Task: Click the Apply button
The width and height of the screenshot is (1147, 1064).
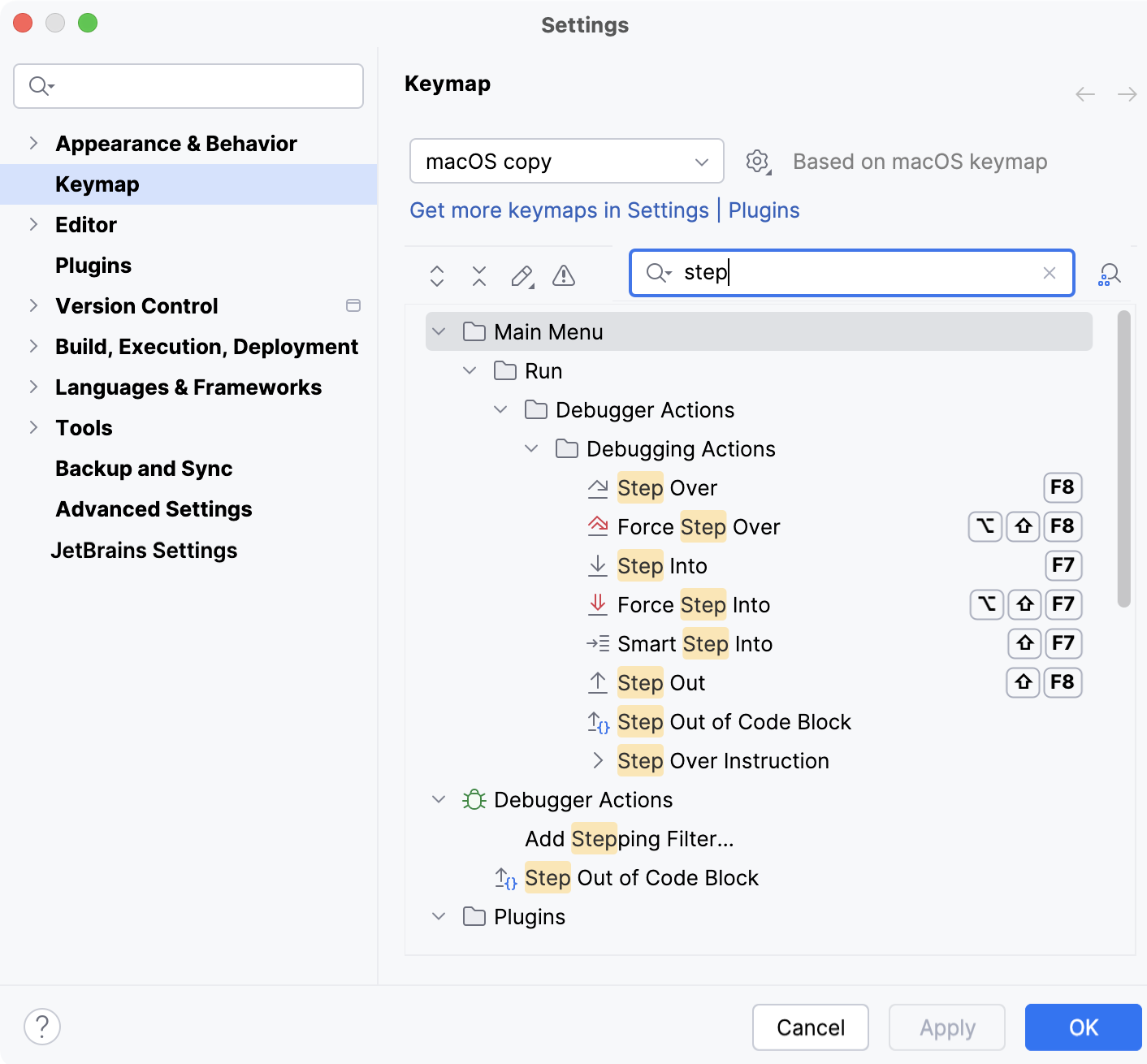Action: pos(946,1027)
